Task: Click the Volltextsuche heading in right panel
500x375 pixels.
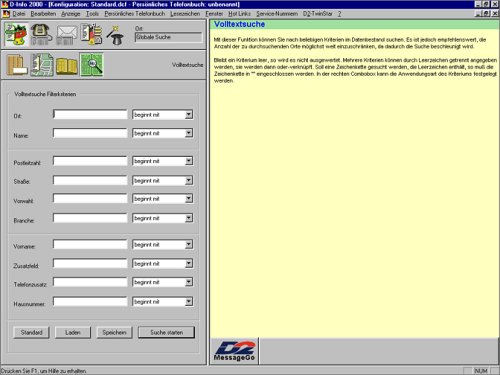Action: [239, 24]
